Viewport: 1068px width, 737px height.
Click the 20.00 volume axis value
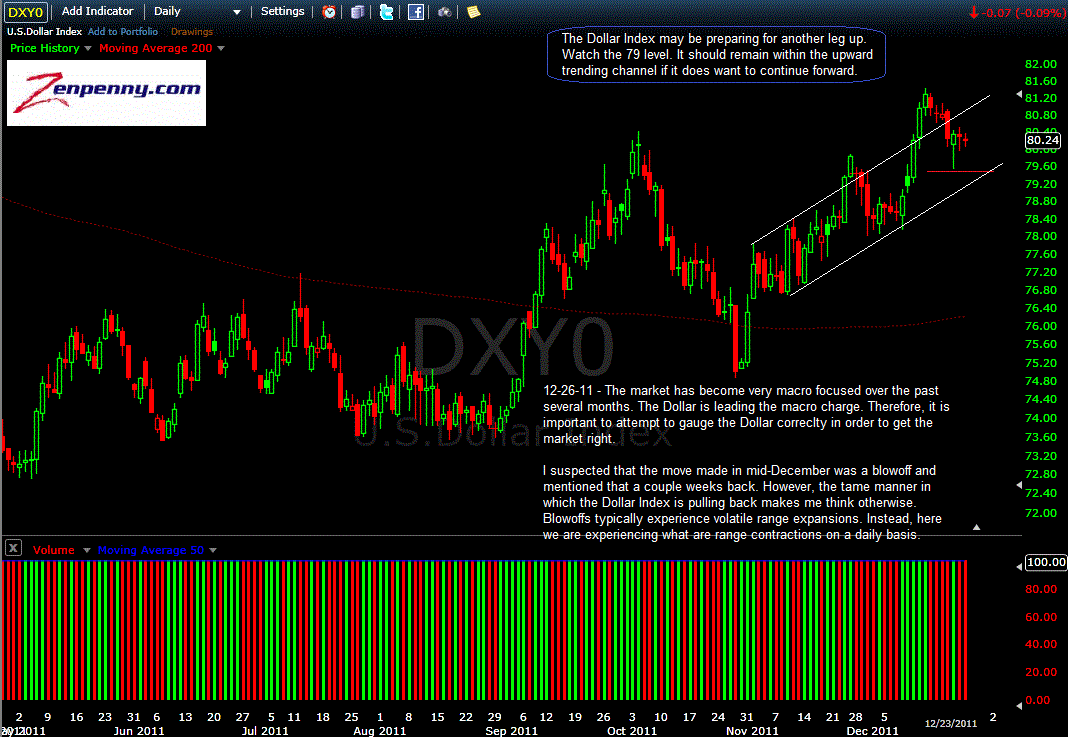click(1041, 672)
